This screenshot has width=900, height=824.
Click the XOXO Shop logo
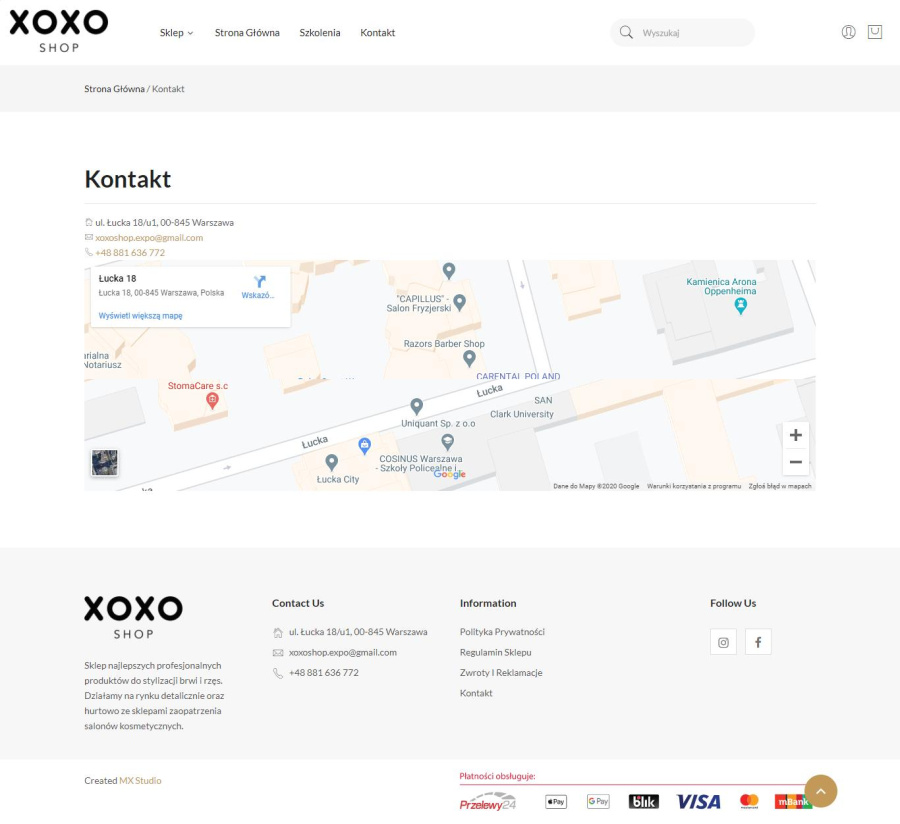(57, 31)
